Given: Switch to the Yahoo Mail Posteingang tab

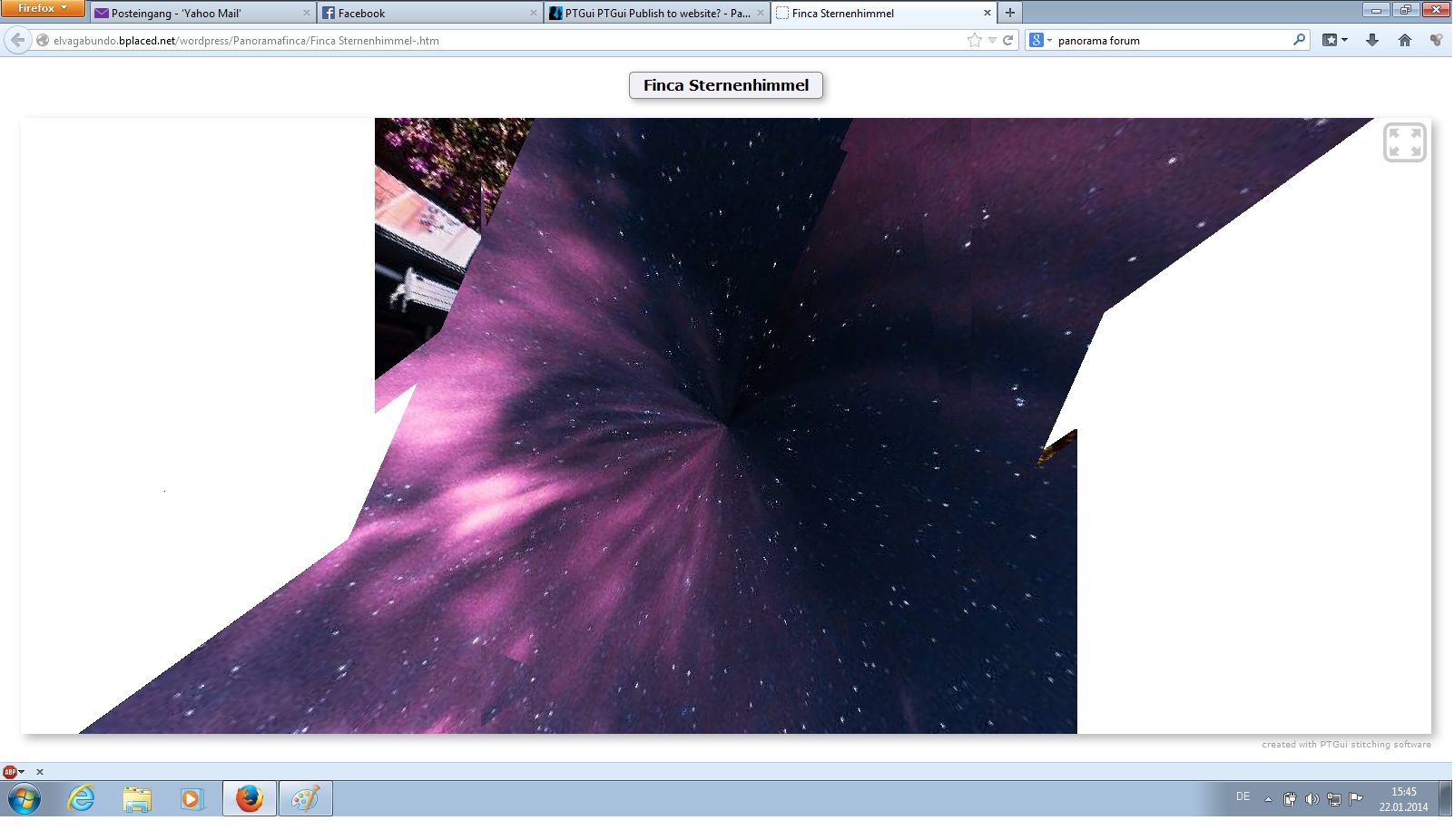Looking at the screenshot, I should click(x=200, y=13).
